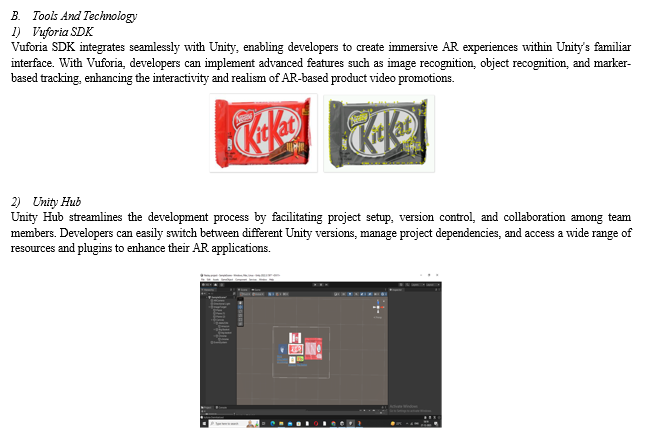Select EventSystem in the Hierarchy
Screen dimensions: 655x441
tap(220, 342)
